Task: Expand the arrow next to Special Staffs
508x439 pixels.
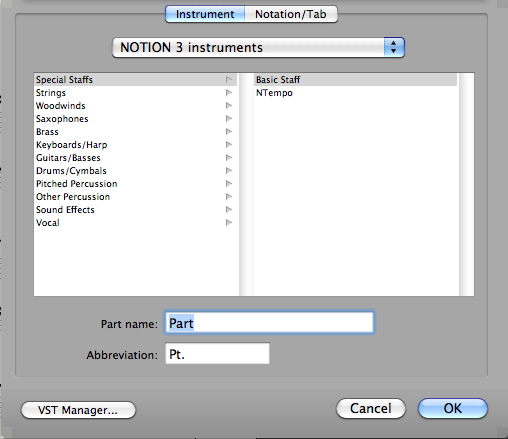Action: coord(229,80)
